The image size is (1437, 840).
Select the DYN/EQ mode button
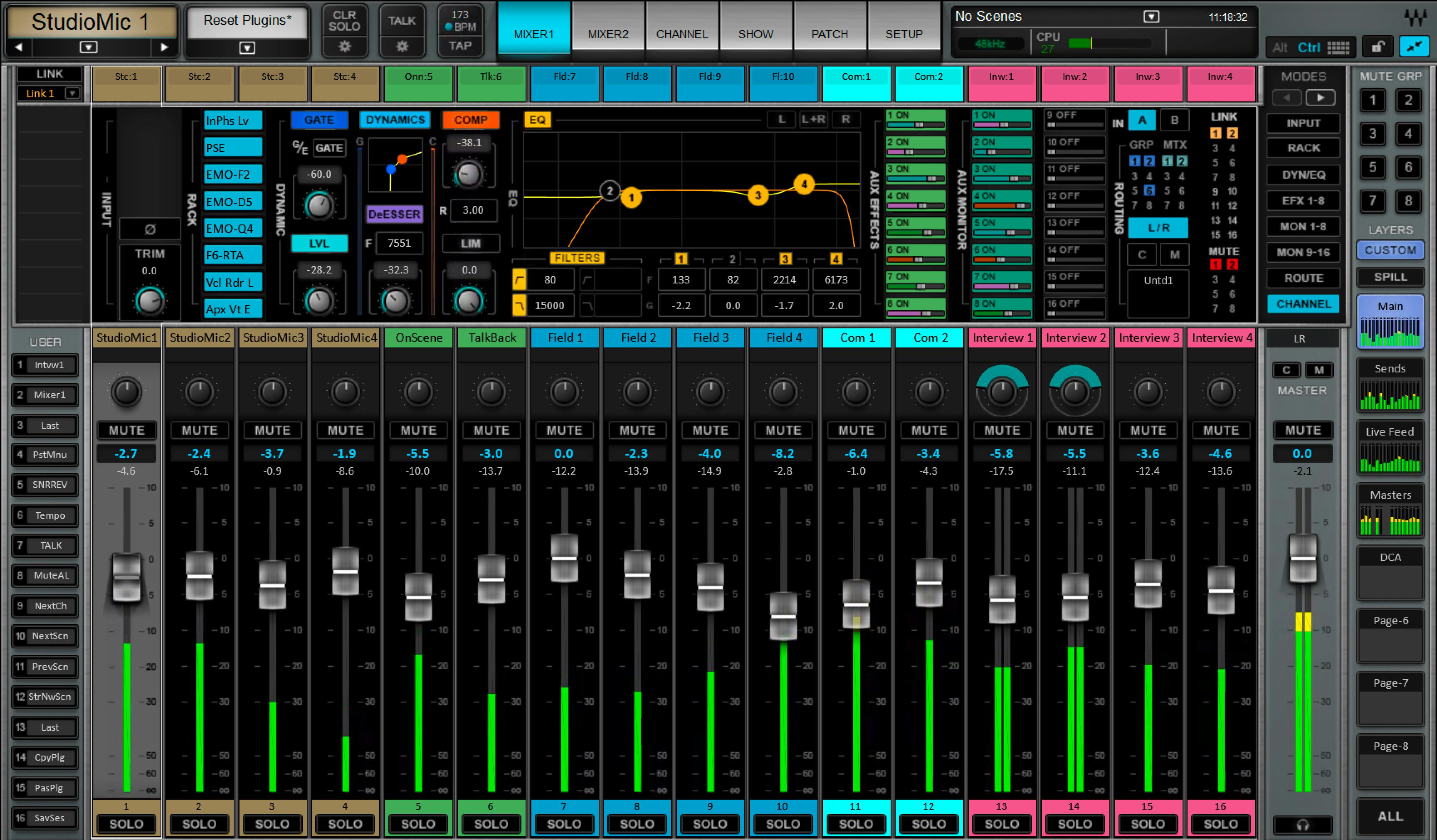point(1303,175)
